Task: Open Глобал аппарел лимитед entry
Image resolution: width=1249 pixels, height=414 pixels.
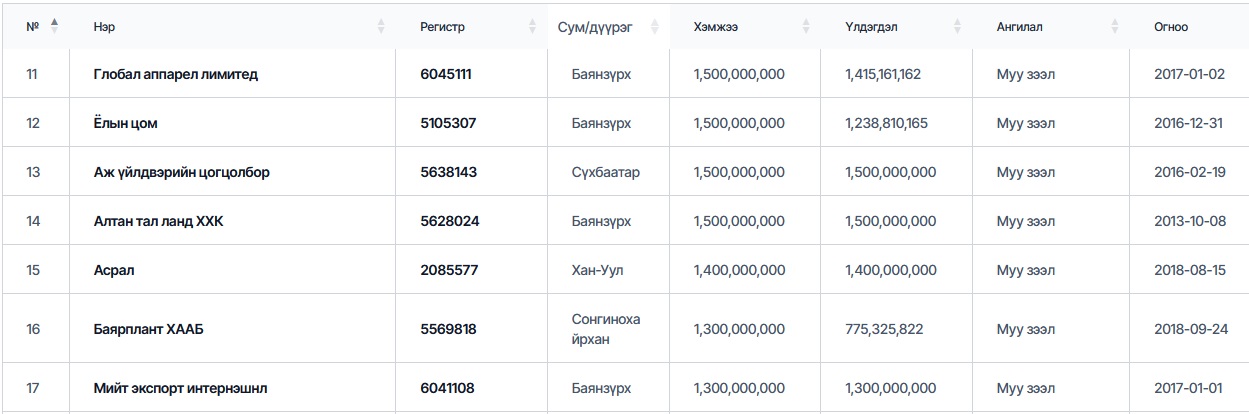Action: [x=175, y=74]
